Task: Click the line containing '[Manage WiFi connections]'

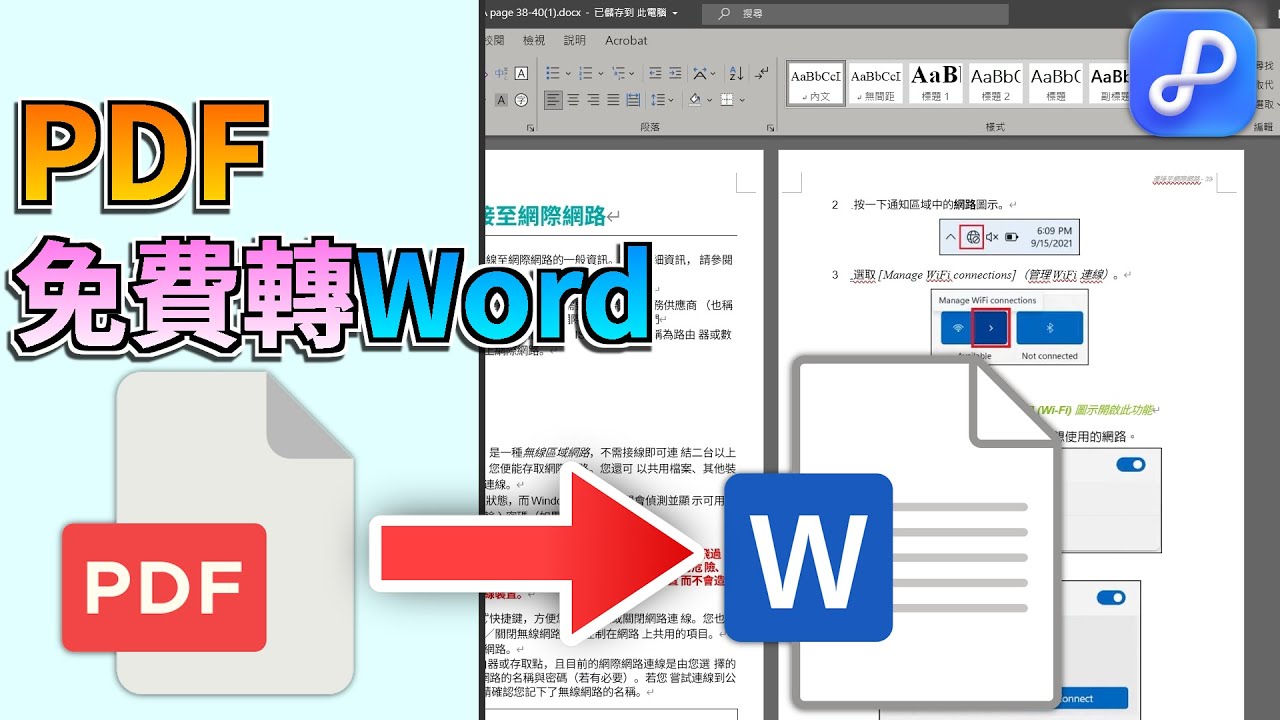Action: (x=985, y=275)
